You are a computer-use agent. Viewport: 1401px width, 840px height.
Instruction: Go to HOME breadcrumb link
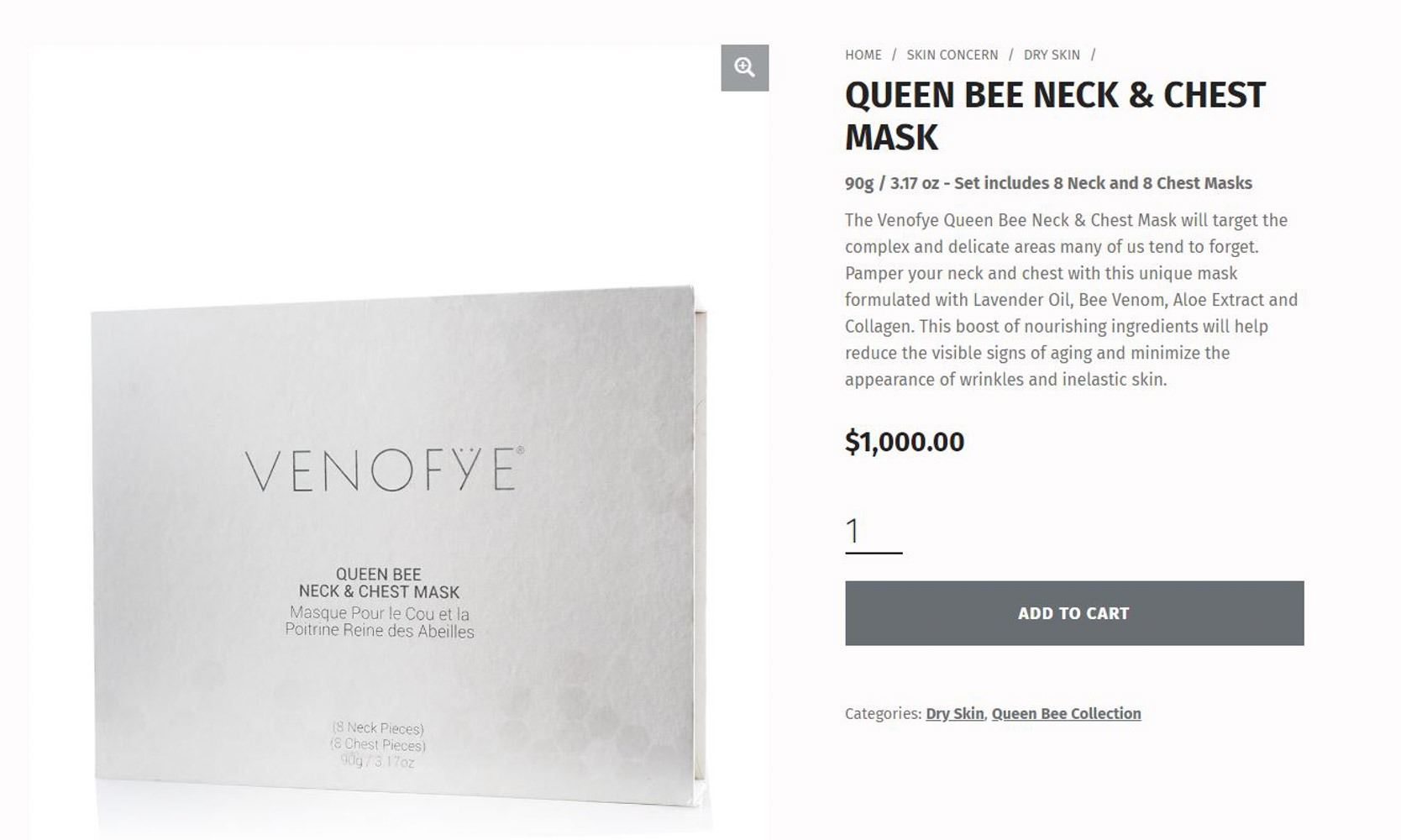863,55
